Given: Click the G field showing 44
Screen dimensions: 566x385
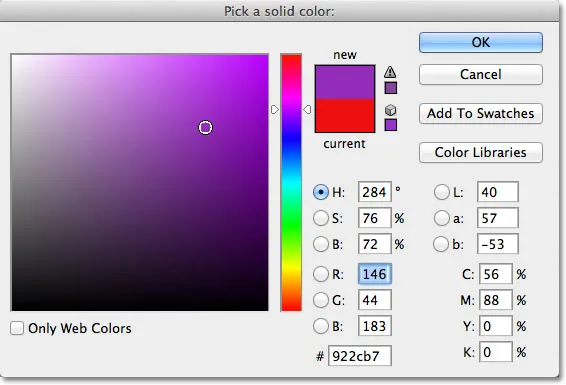Looking at the screenshot, I should pyautogui.click(x=375, y=300).
